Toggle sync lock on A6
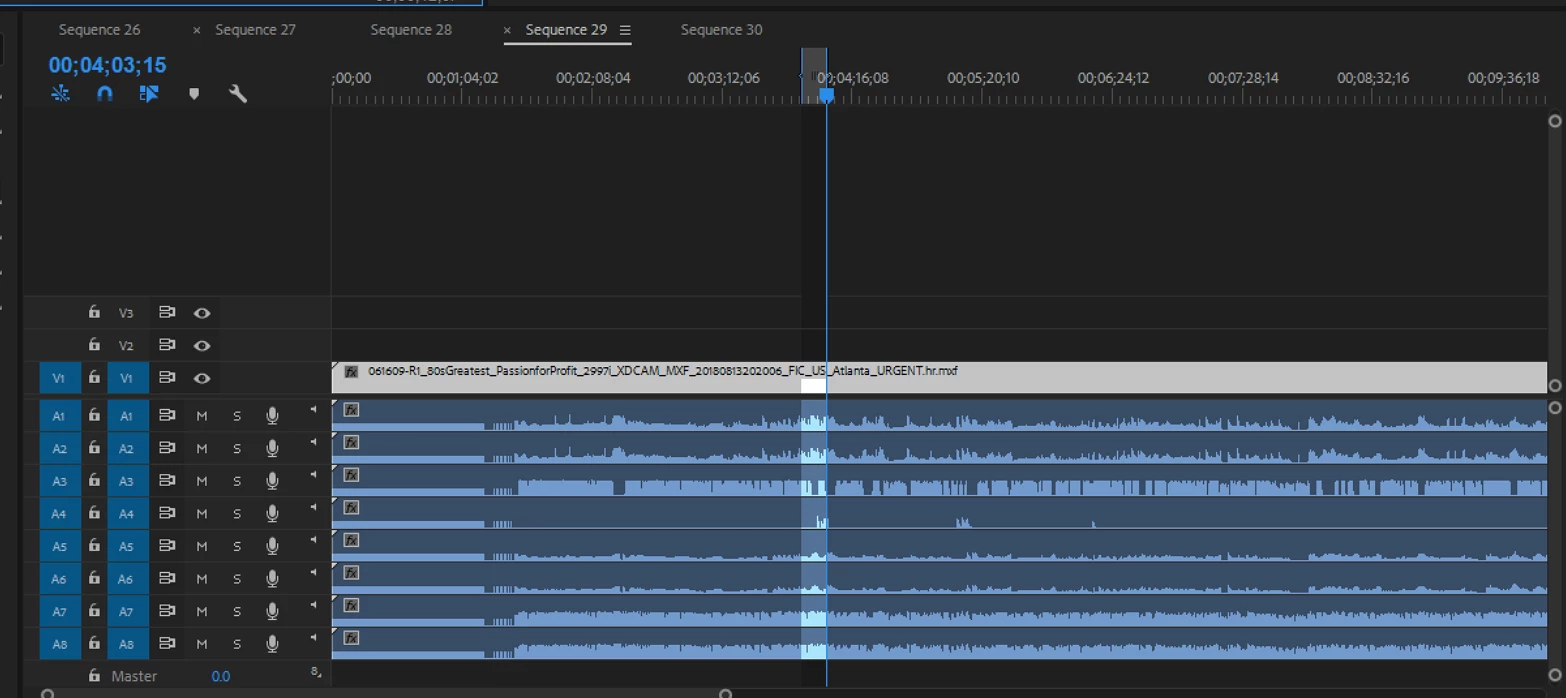Image resolution: width=1566 pixels, height=698 pixels. coord(167,578)
